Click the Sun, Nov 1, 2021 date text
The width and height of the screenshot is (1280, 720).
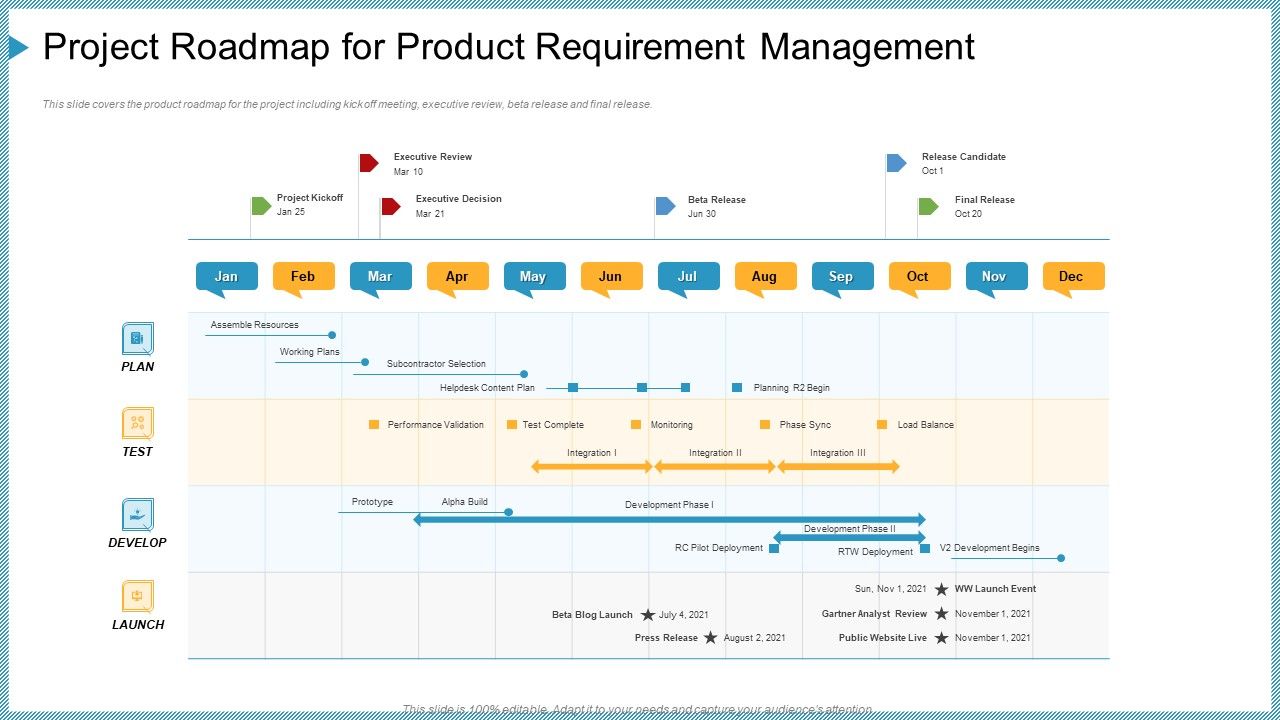pyautogui.click(x=890, y=589)
